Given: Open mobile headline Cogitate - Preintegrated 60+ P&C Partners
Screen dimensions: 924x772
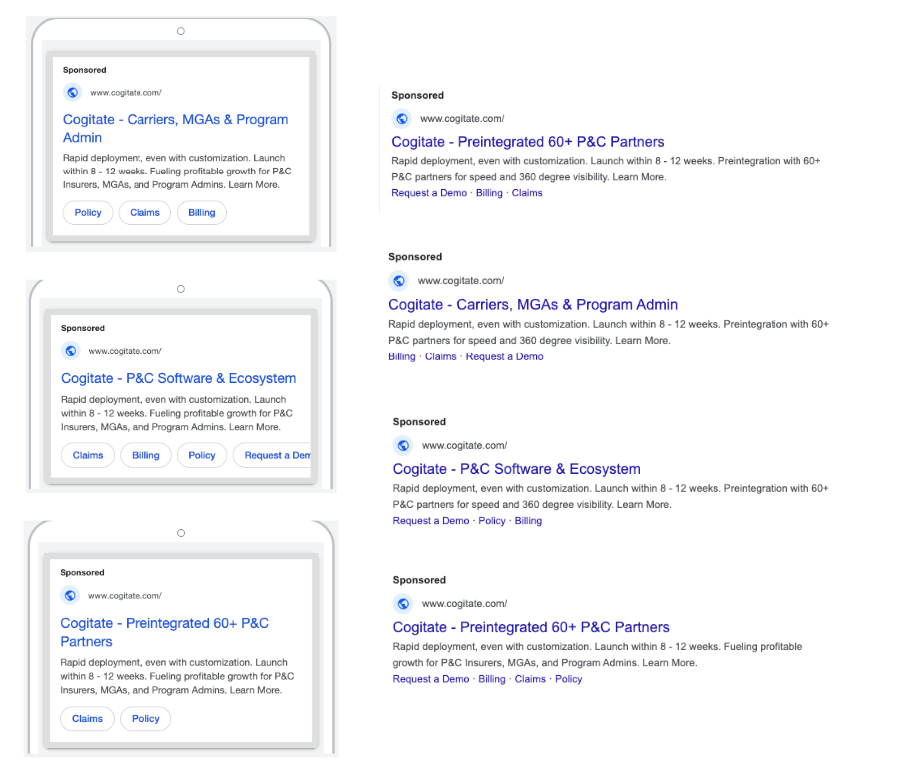Looking at the screenshot, I should (x=164, y=632).
